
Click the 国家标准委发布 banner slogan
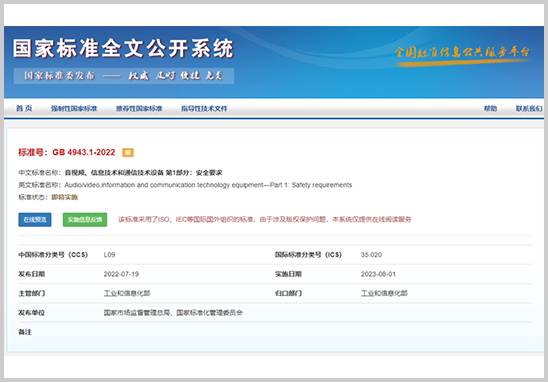123,76
